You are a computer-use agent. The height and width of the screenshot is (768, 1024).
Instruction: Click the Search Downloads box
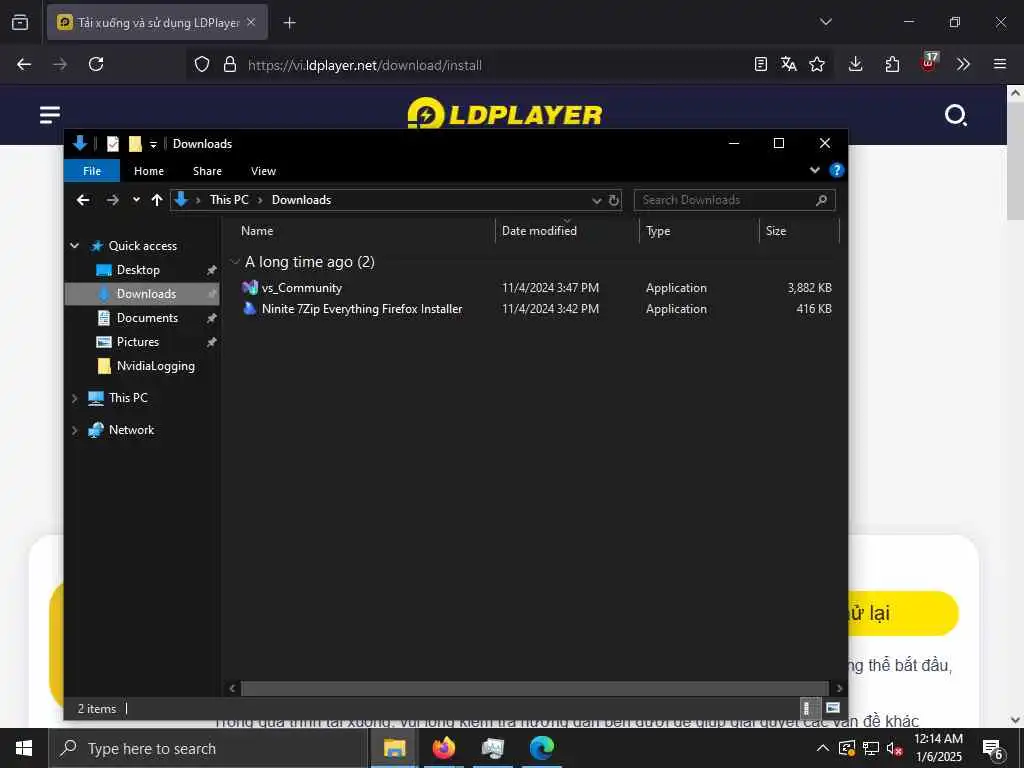coord(734,200)
